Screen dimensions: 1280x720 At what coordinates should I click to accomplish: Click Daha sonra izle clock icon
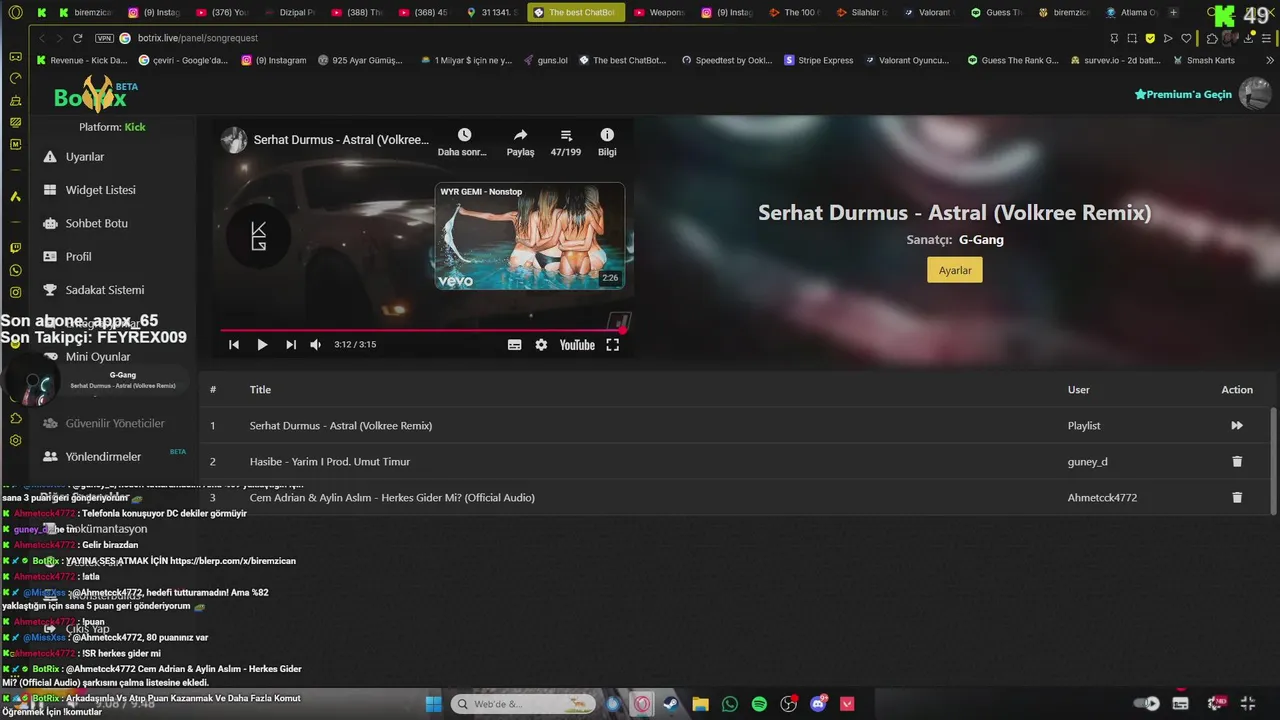tap(464, 135)
